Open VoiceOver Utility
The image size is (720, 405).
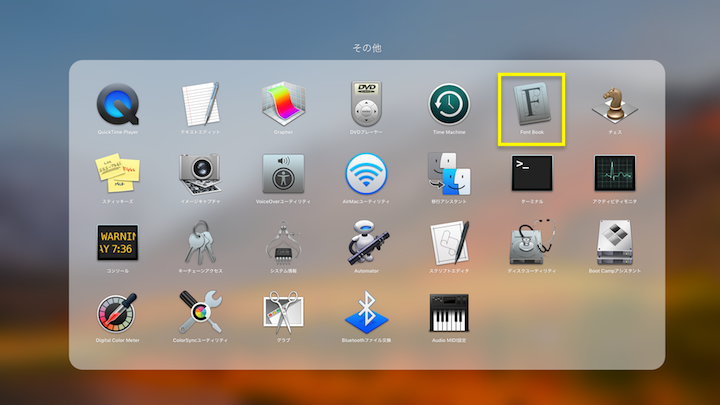[x=283, y=174]
